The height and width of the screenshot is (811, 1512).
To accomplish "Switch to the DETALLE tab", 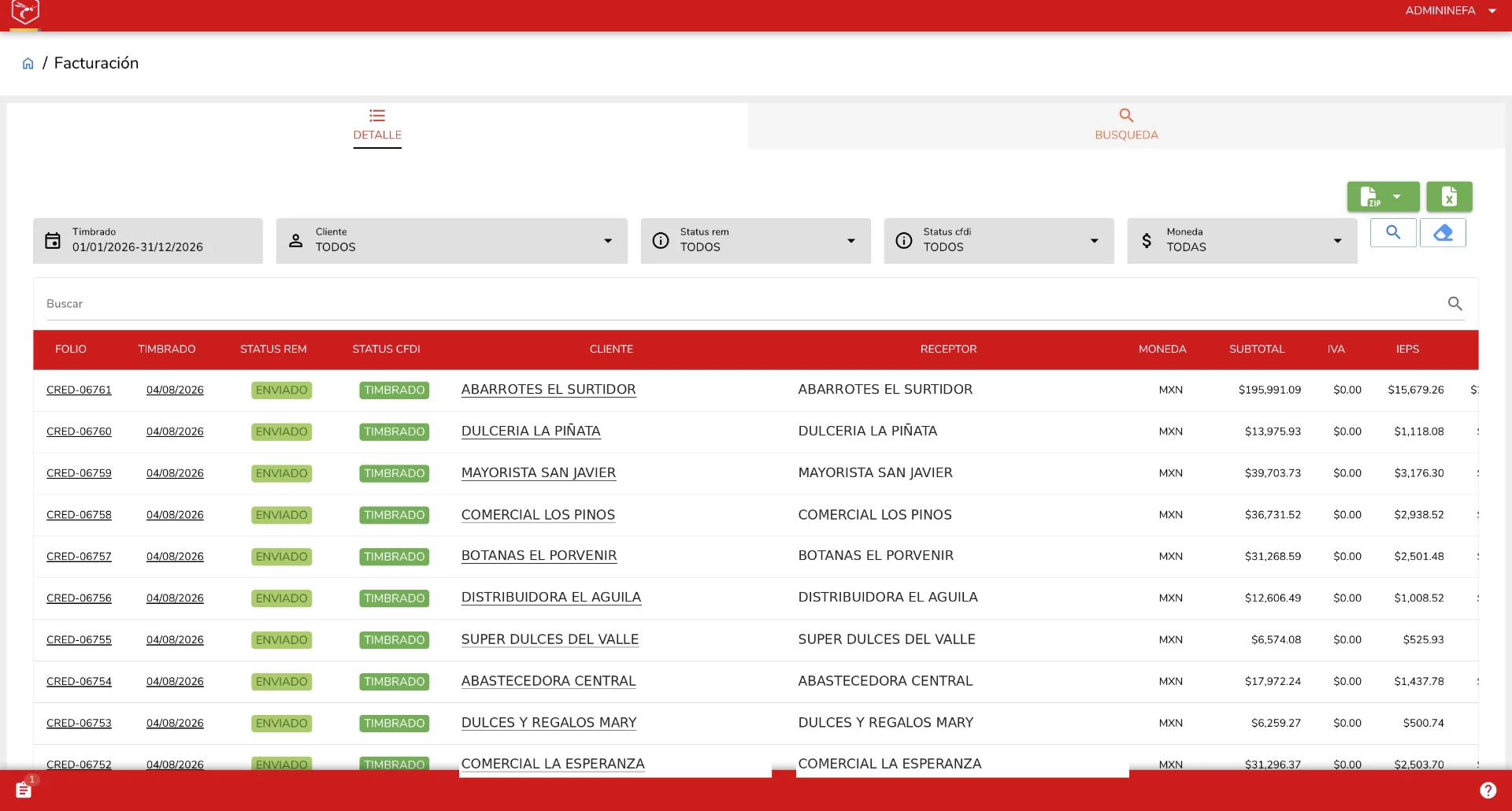I will point(377,126).
